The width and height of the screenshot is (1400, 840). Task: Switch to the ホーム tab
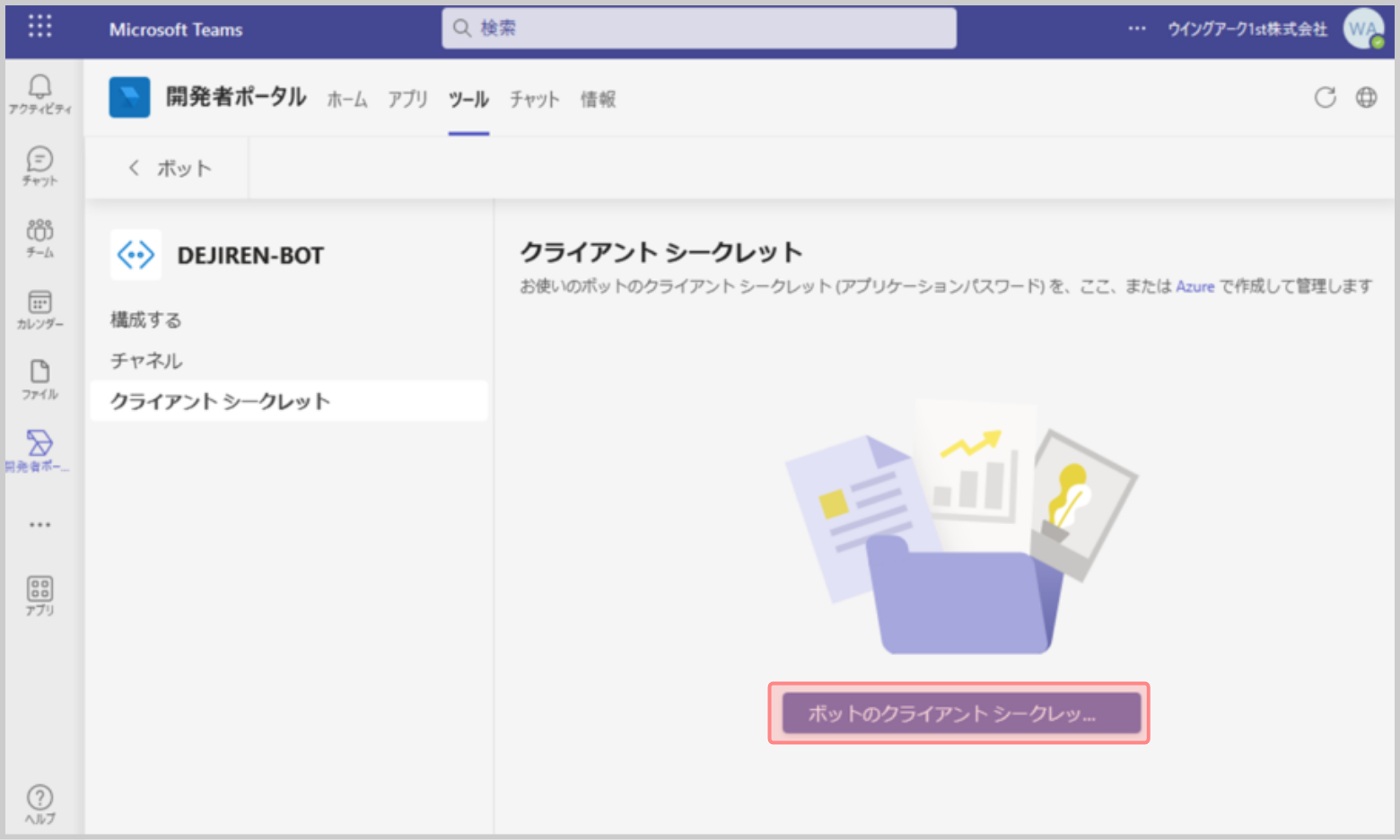346,100
